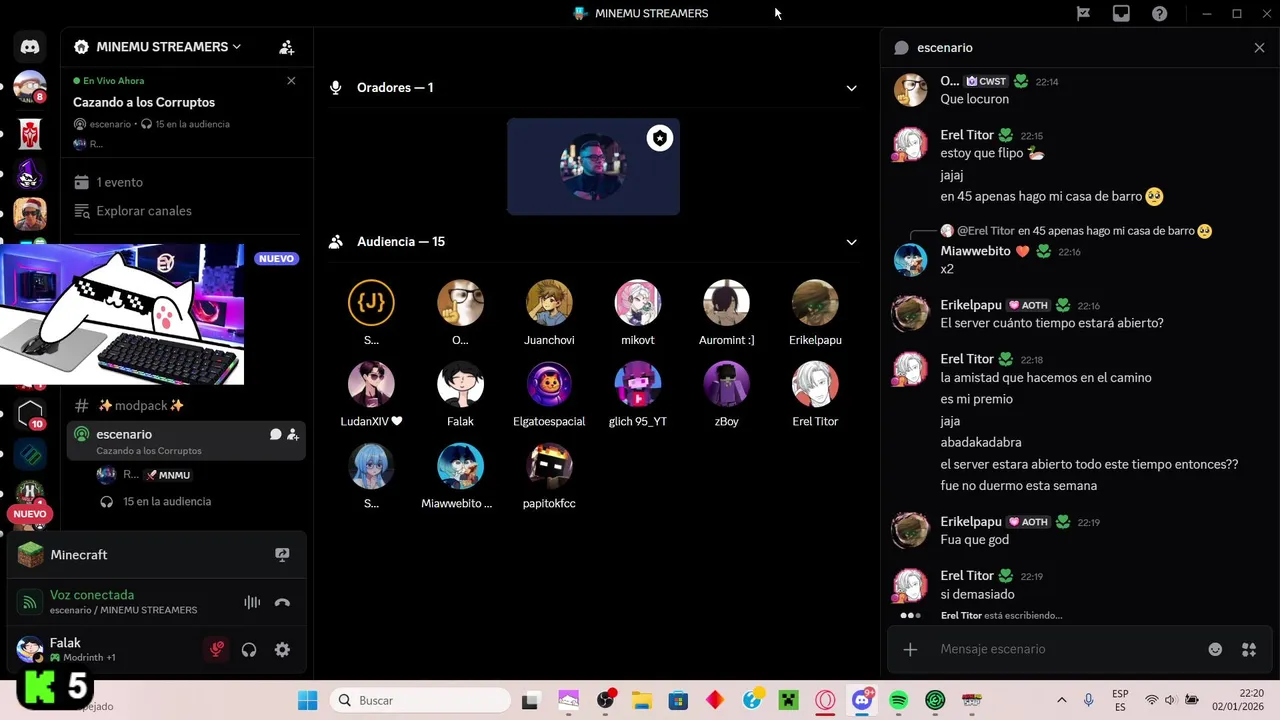Click invite icon on escenario channel row
Image resolution: width=1280 pixels, height=720 pixels.
[293, 434]
